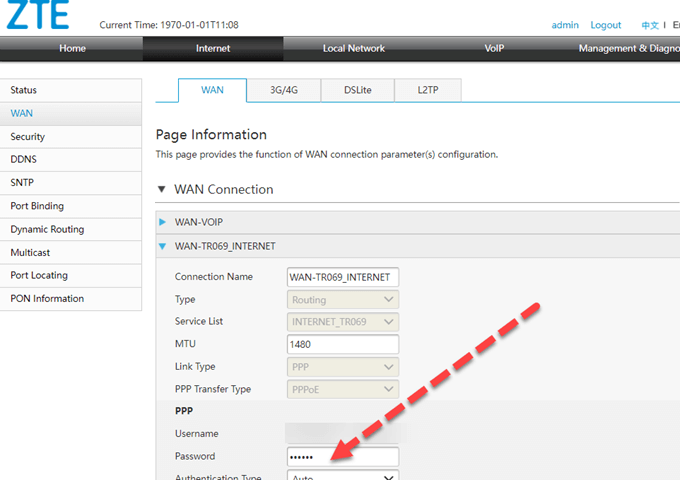The height and width of the screenshot is (480, 680).
Task: Click the Password input field
Action: pos(342,456)
